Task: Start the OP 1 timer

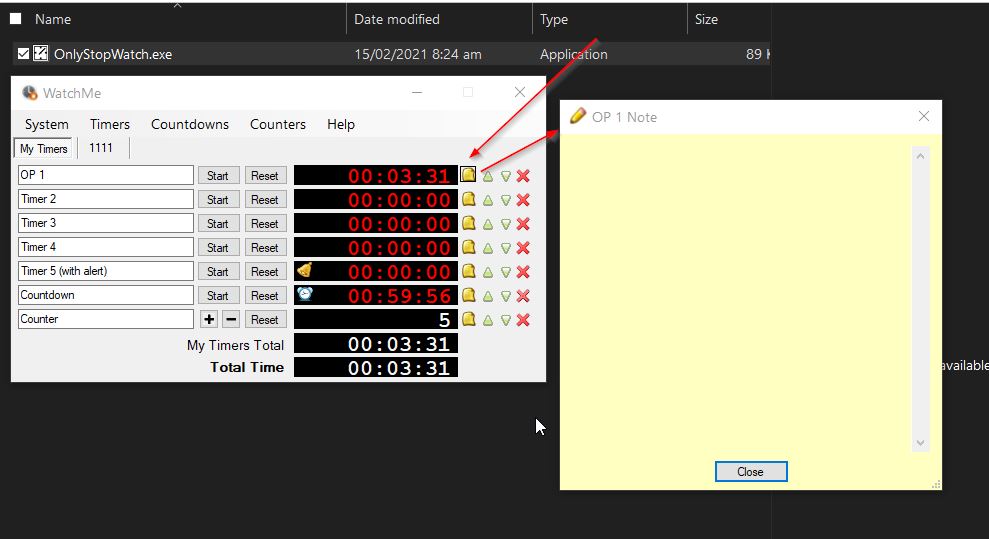Action: pos(218,176)
